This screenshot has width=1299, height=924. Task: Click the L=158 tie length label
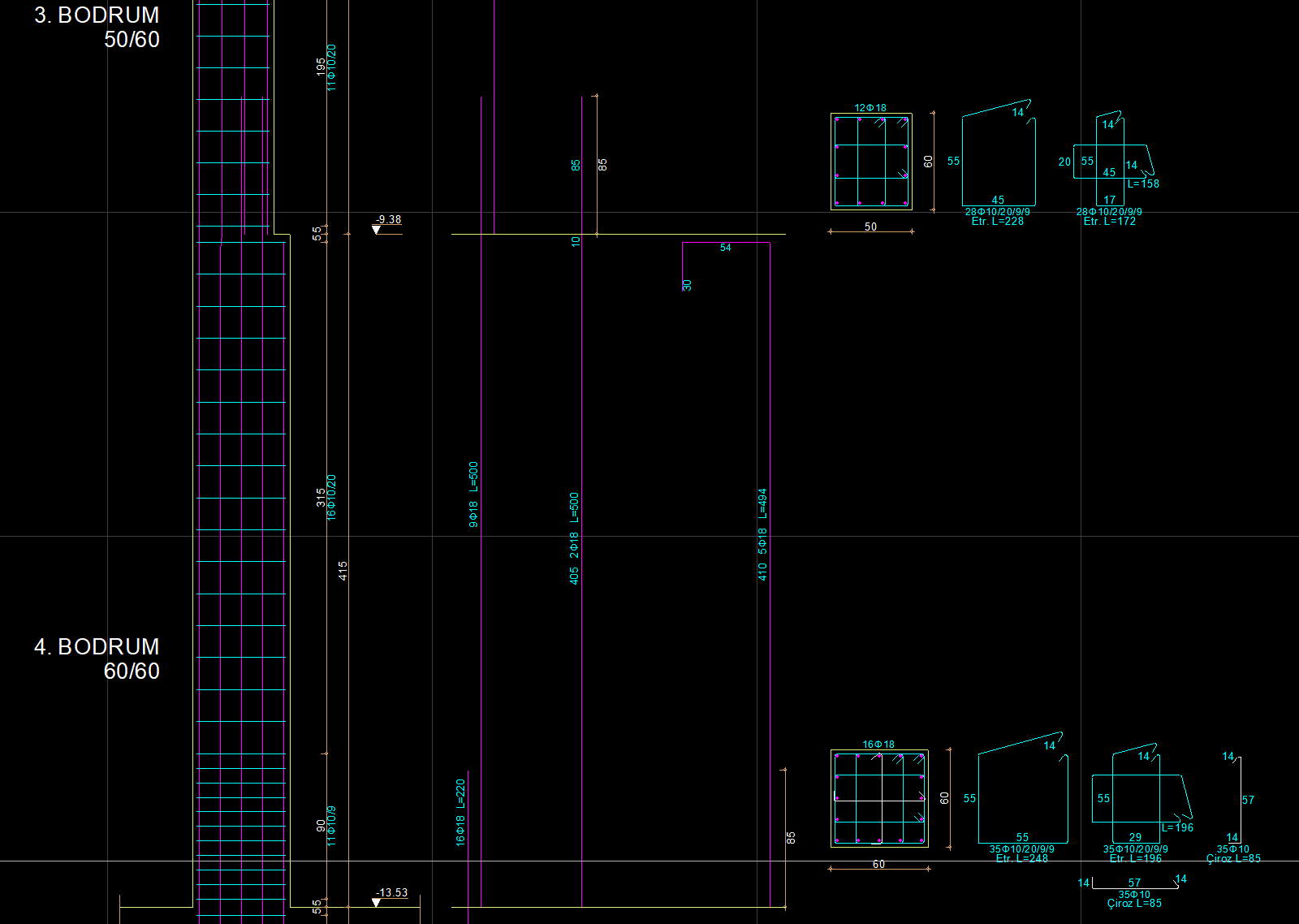(x=1143, y=184)
